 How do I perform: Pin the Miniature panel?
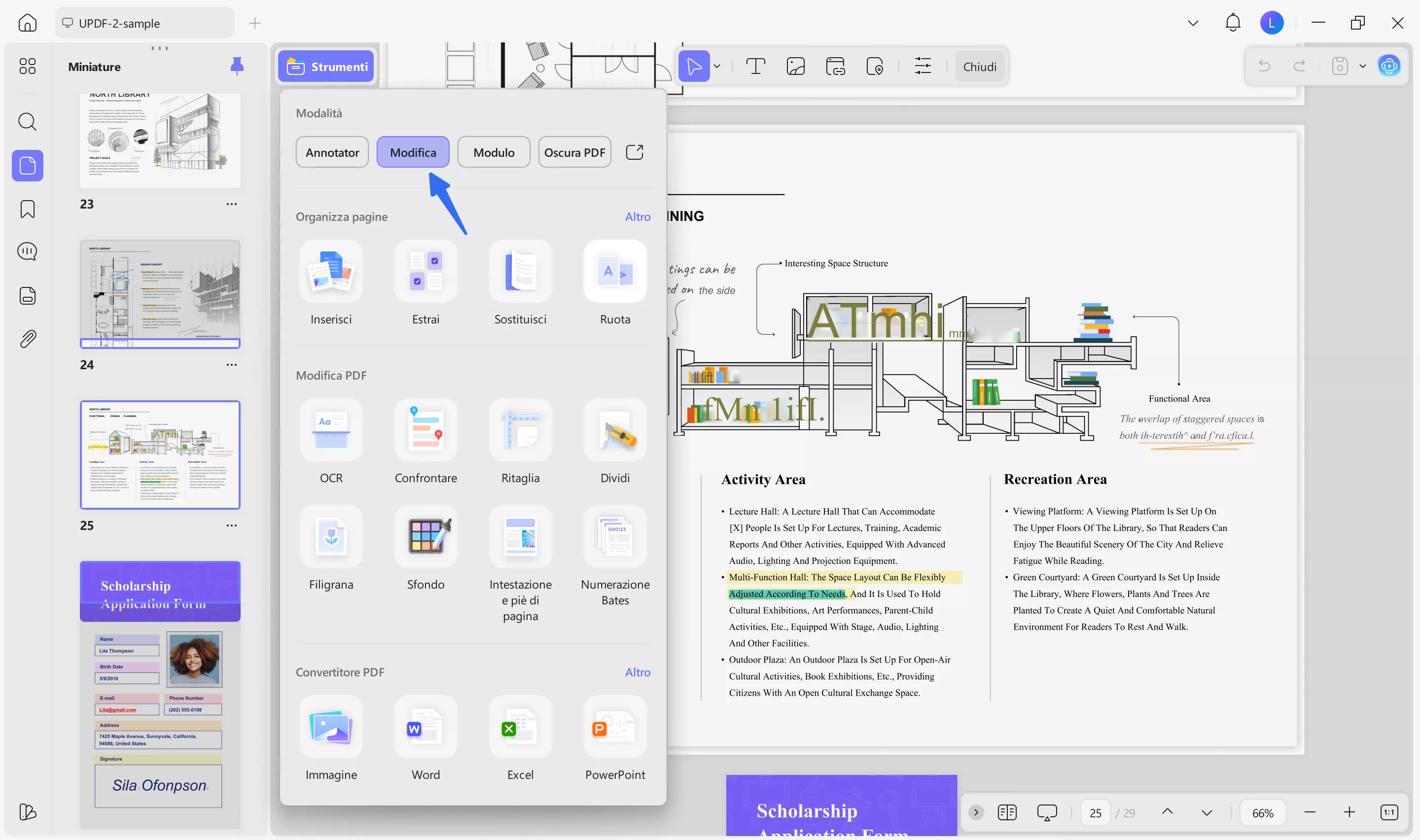[x=237, y=66]
